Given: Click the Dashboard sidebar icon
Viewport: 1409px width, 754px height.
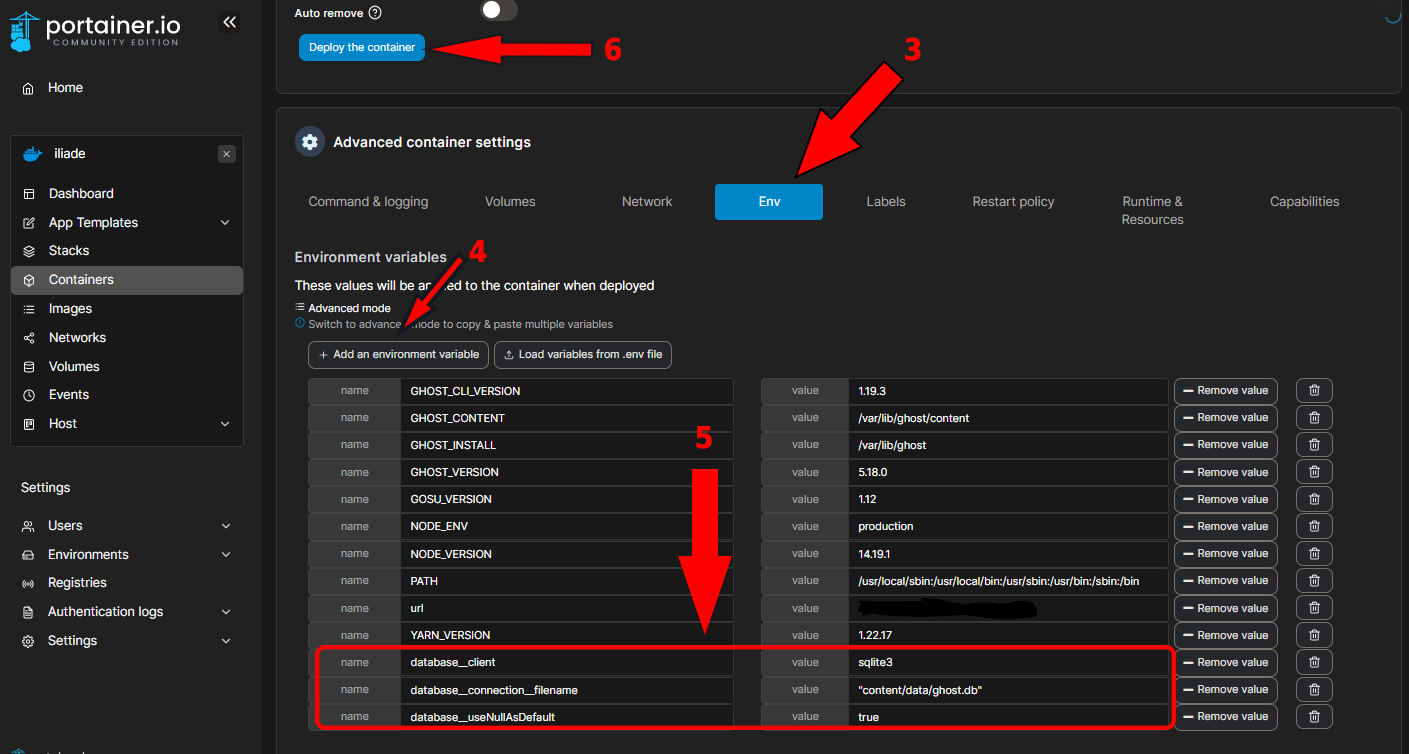Looking at the screenshot, I should click(x=29, y=194).
